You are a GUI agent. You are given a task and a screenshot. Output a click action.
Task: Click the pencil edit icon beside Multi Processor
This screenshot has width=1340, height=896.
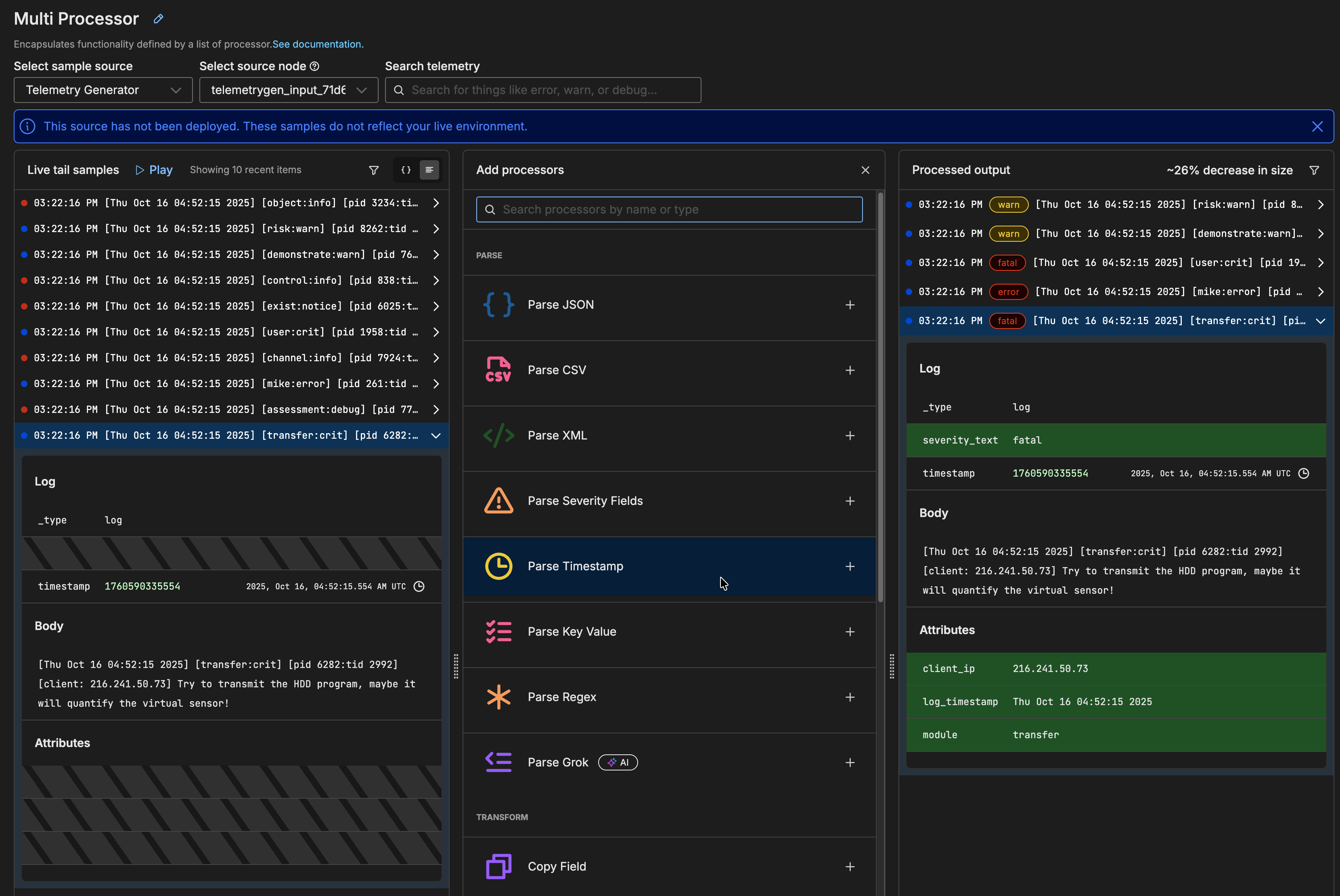coord(158,19)
